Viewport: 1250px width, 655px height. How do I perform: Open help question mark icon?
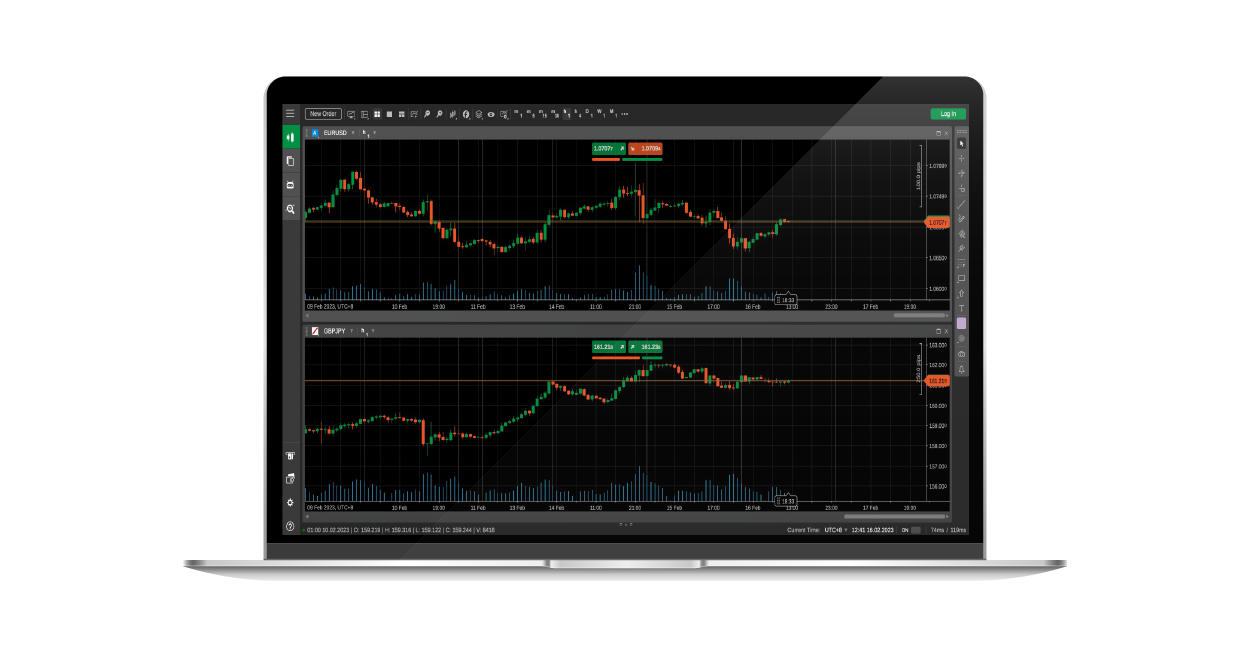[290, 526]
